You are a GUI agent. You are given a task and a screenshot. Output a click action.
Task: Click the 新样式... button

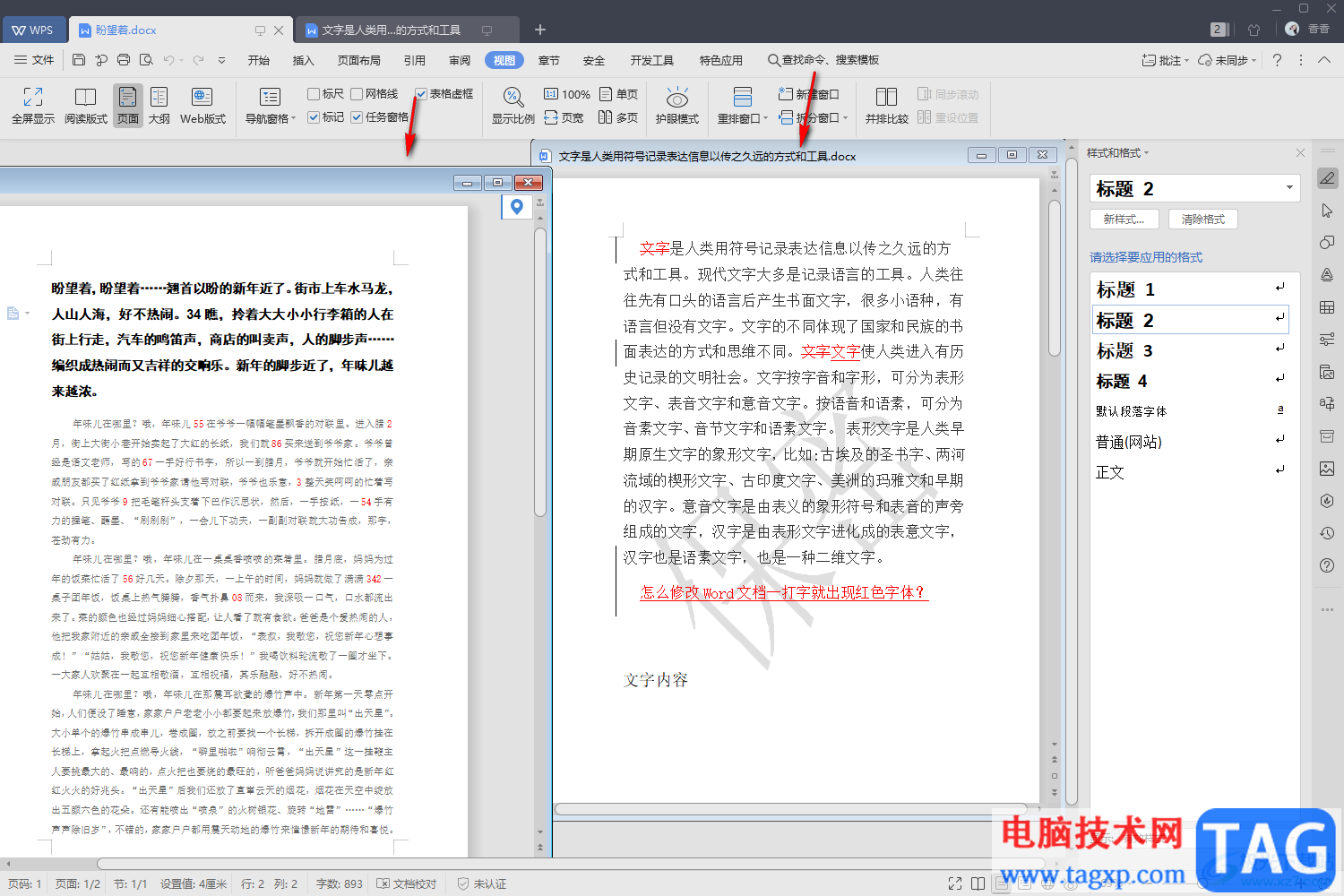1124,219
